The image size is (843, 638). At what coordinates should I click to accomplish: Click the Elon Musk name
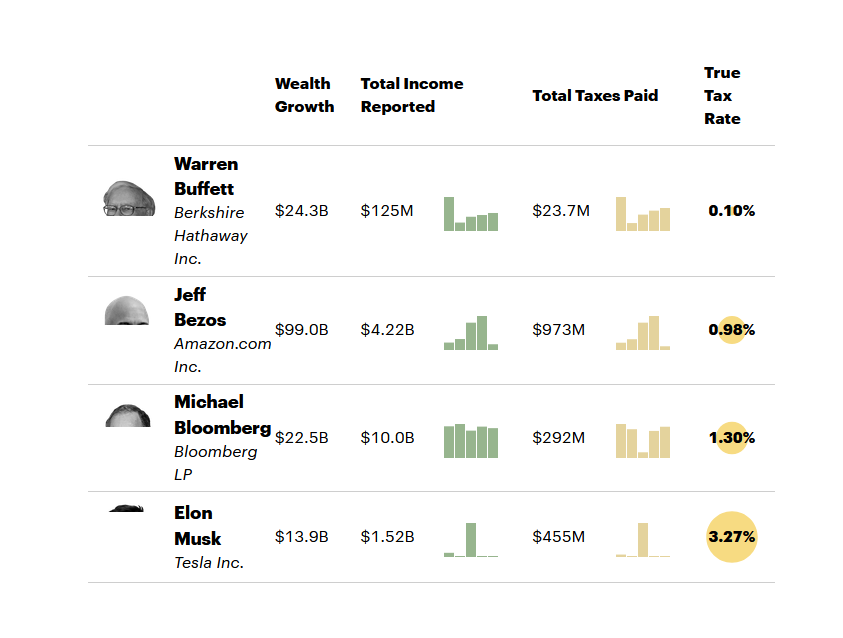pyautogui.click(x=197, y=526)
